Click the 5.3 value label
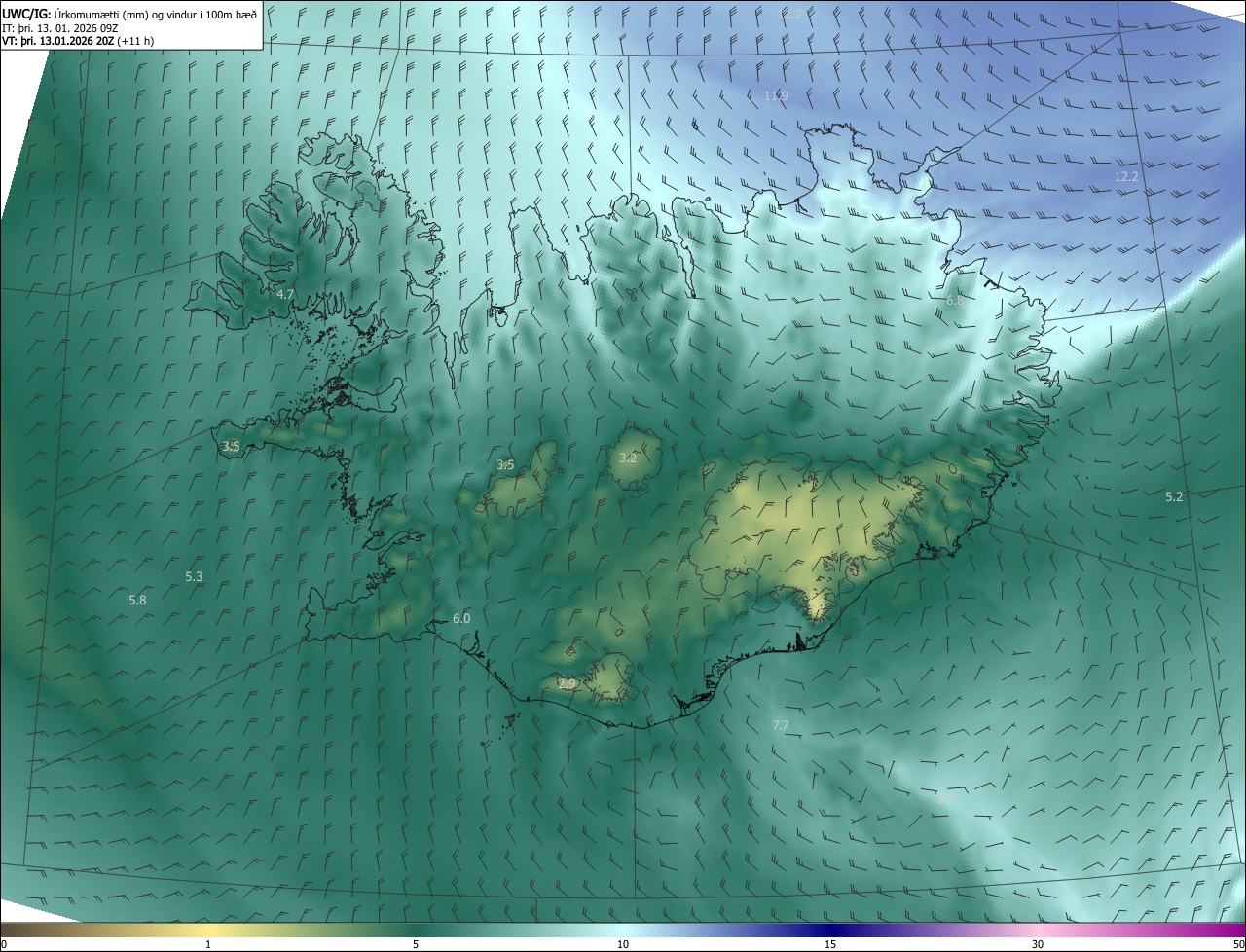 [194, 577]
